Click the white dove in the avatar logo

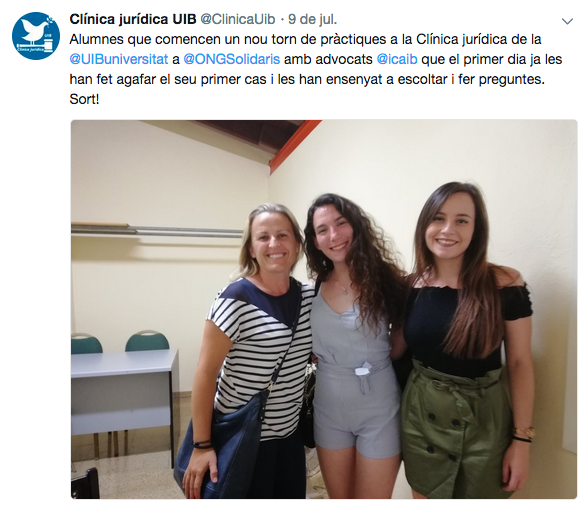click(34, 30)
